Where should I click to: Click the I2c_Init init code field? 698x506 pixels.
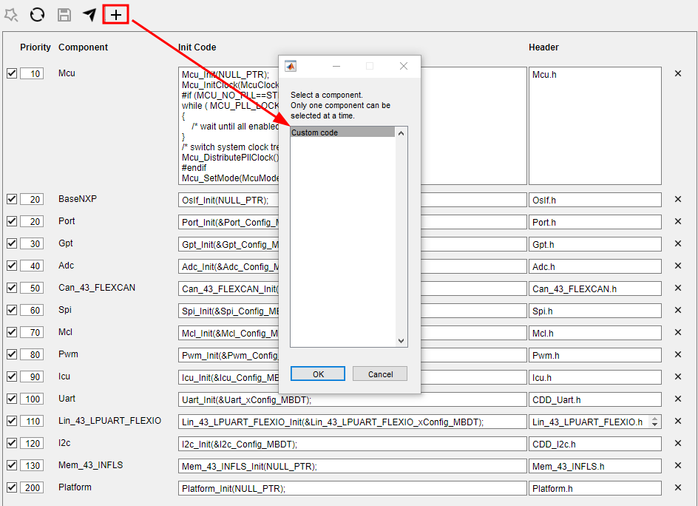tap(352, 444)
